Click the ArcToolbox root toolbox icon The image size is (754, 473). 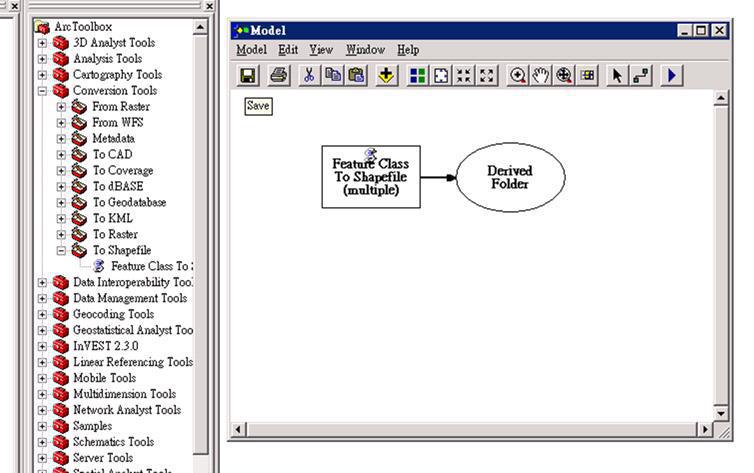click(42, 27)
